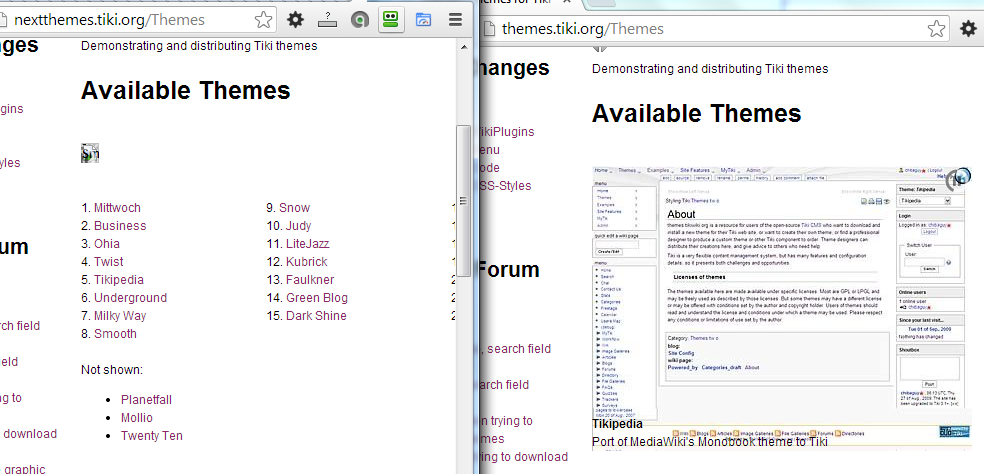Click the TikiPlugins sidebar link in right window
Viewport: 984px width, 474px height.
[506, 132]
